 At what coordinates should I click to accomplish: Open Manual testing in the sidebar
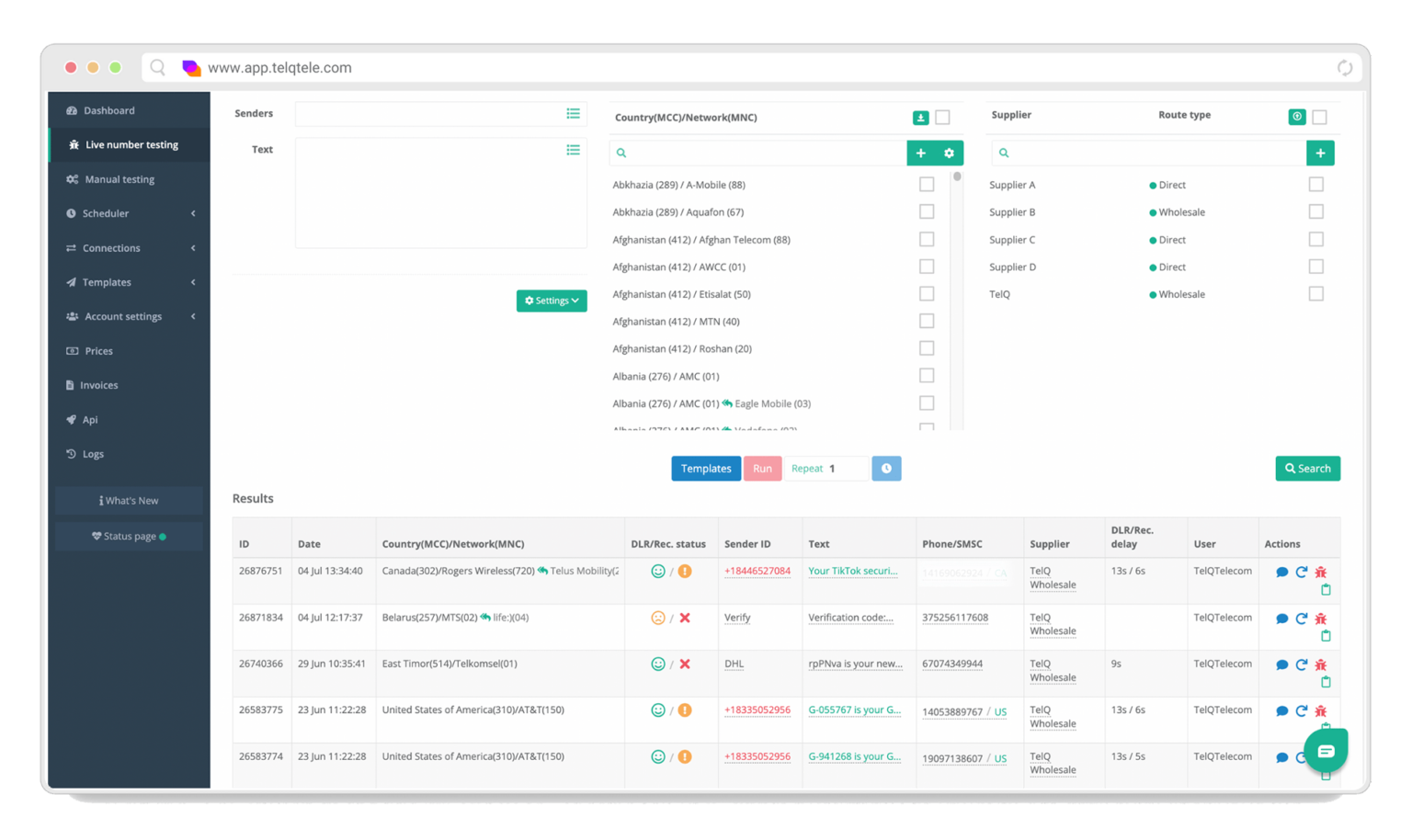tap(120, 179)
